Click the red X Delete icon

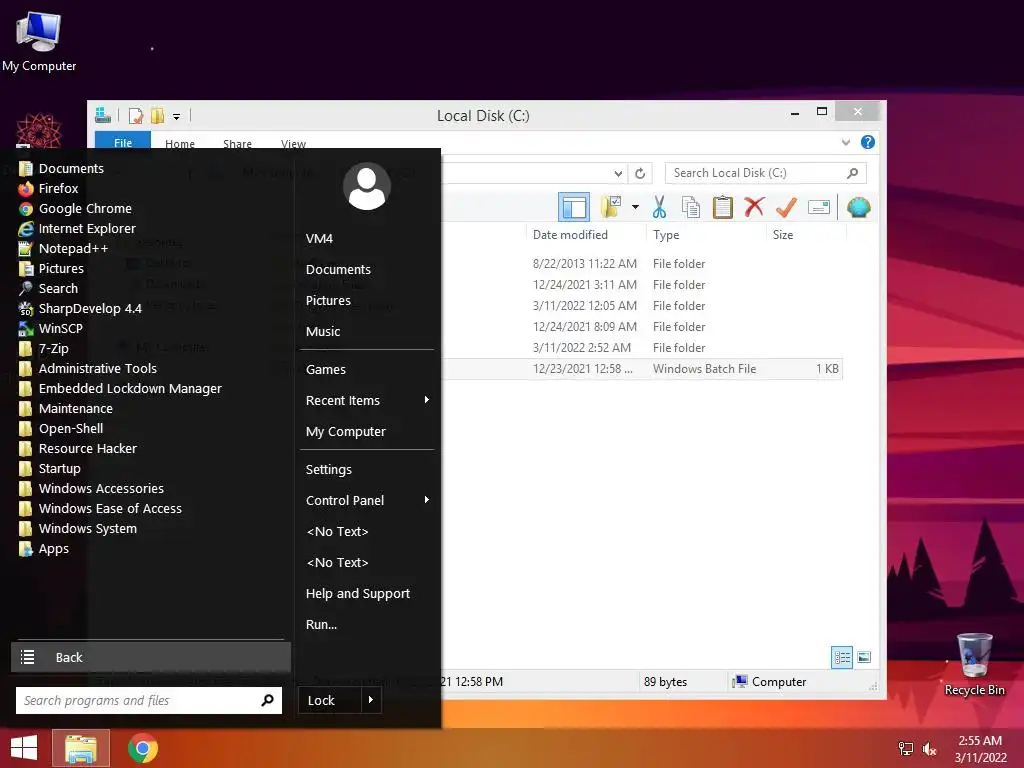tap(754, 207)
